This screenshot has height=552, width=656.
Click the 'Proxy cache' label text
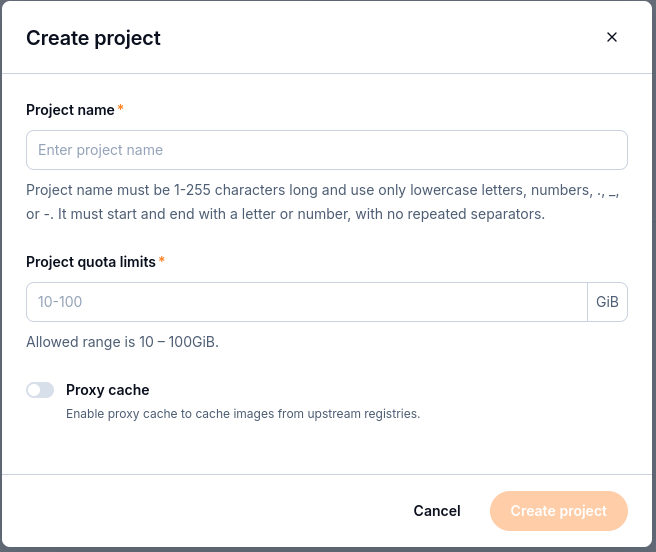click(x=108, y=390)
